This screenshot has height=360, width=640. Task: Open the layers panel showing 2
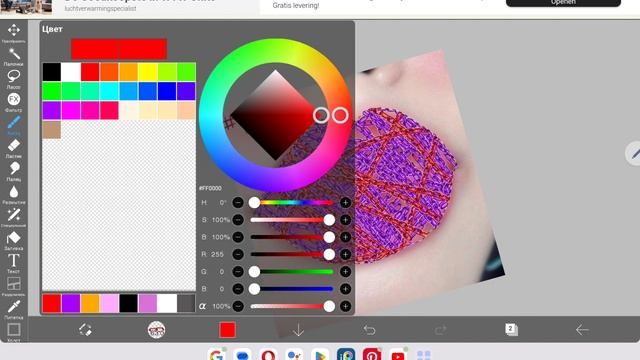pos(511,329)
